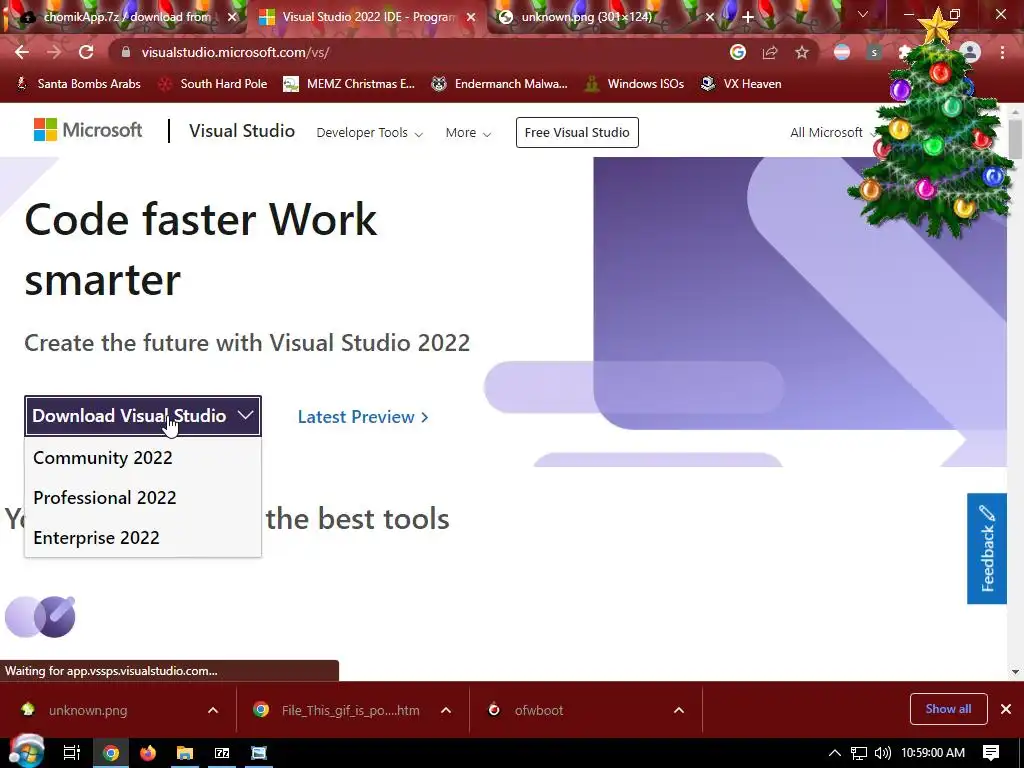Click the Google icon in the address bar
Image resolution: width=1024 pixels, height=768 pixels.
738,52
